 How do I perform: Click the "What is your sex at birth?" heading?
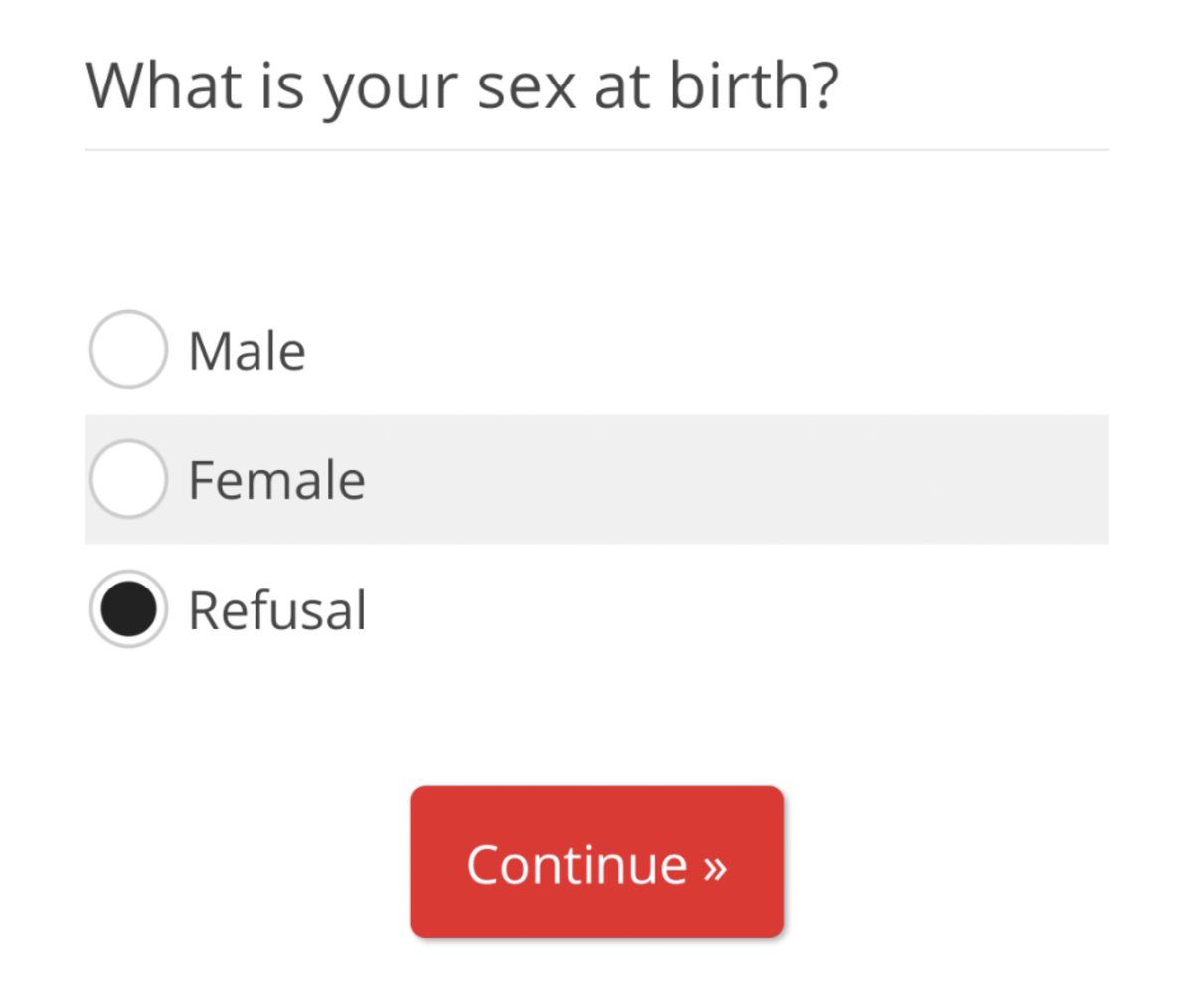click(x=462, y=85)
